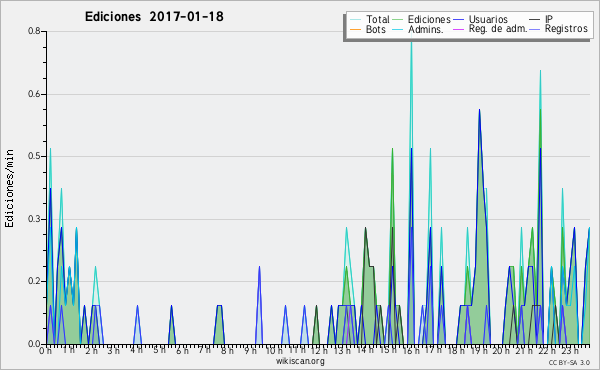Click the '19 h' x-axis label
This screenshot has width=600, height=370.
pyautogui.click(x=479, y=350)
